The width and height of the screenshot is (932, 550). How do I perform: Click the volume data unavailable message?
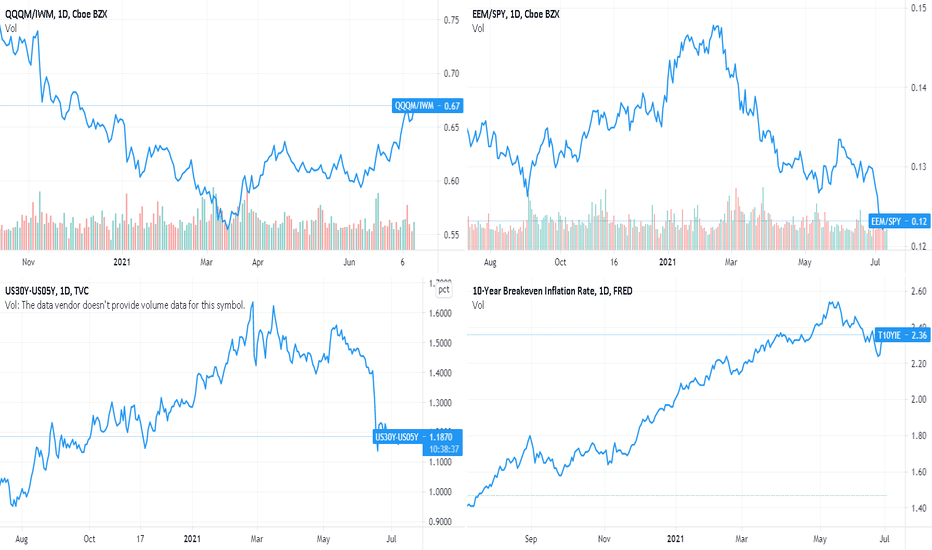pos(125,305)
